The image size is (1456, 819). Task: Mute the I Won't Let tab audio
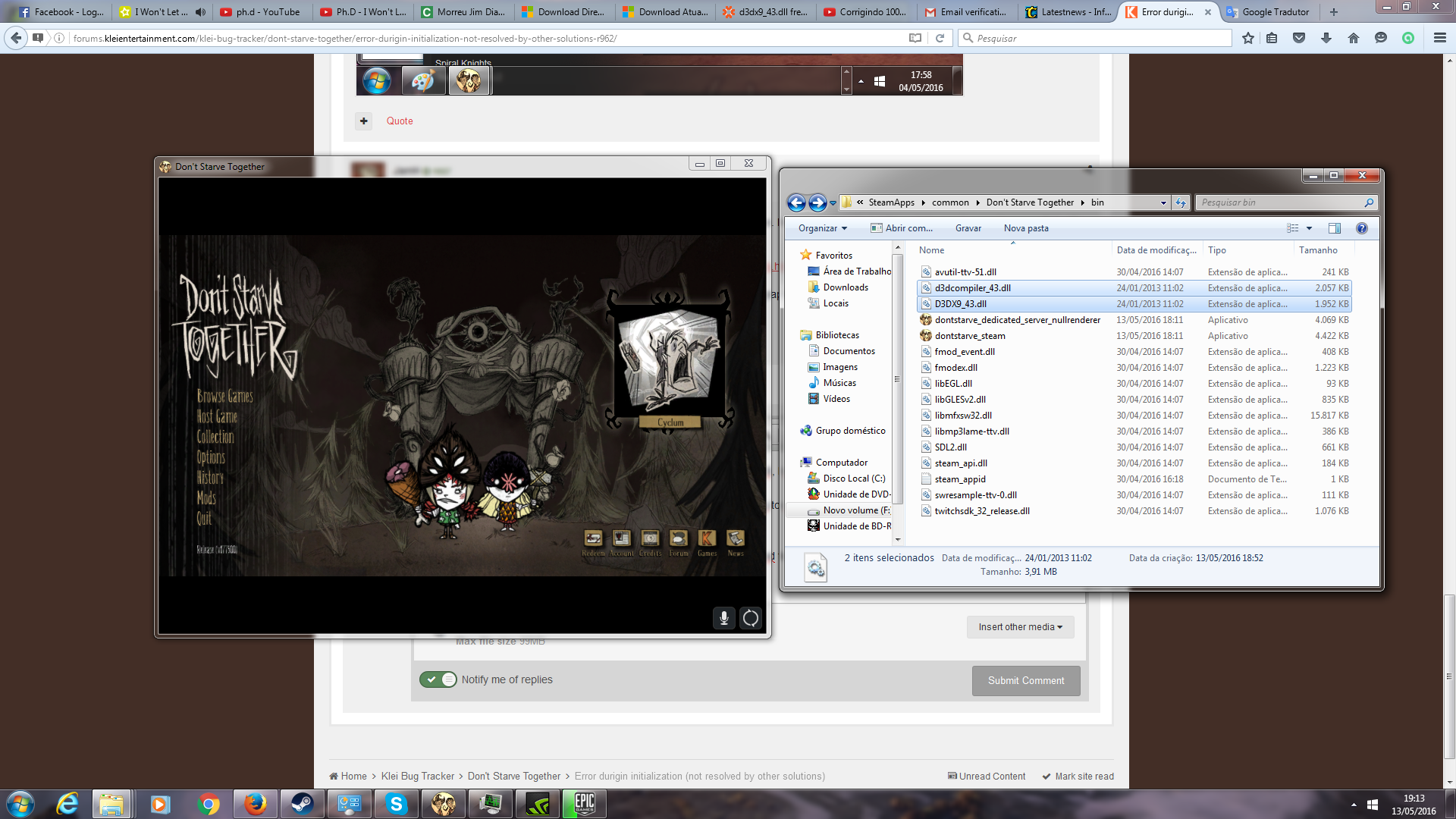pos(200,12)
